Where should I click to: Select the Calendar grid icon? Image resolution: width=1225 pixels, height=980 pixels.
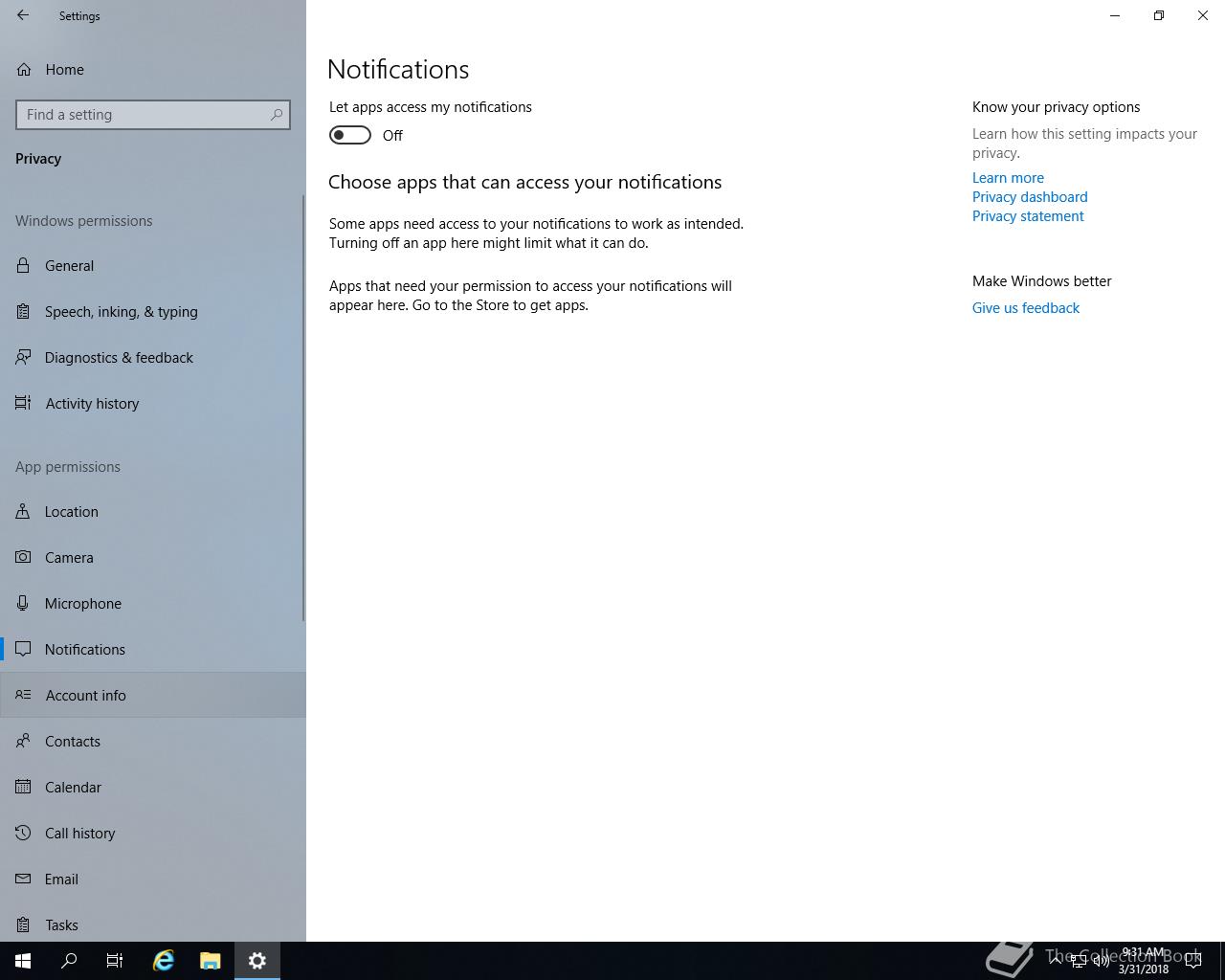coord(23,788)
